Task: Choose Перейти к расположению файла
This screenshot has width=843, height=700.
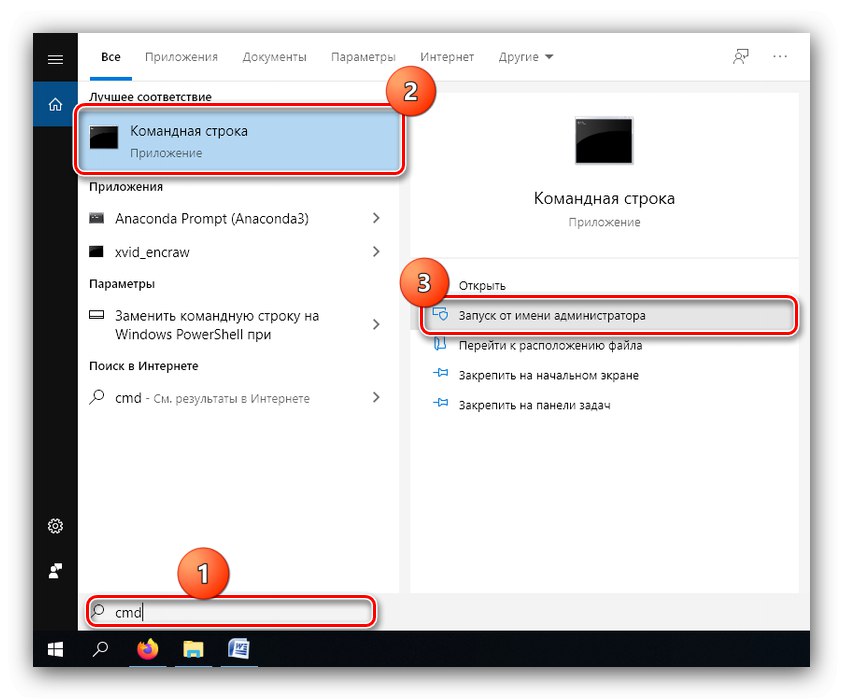Action: (551, 345)
